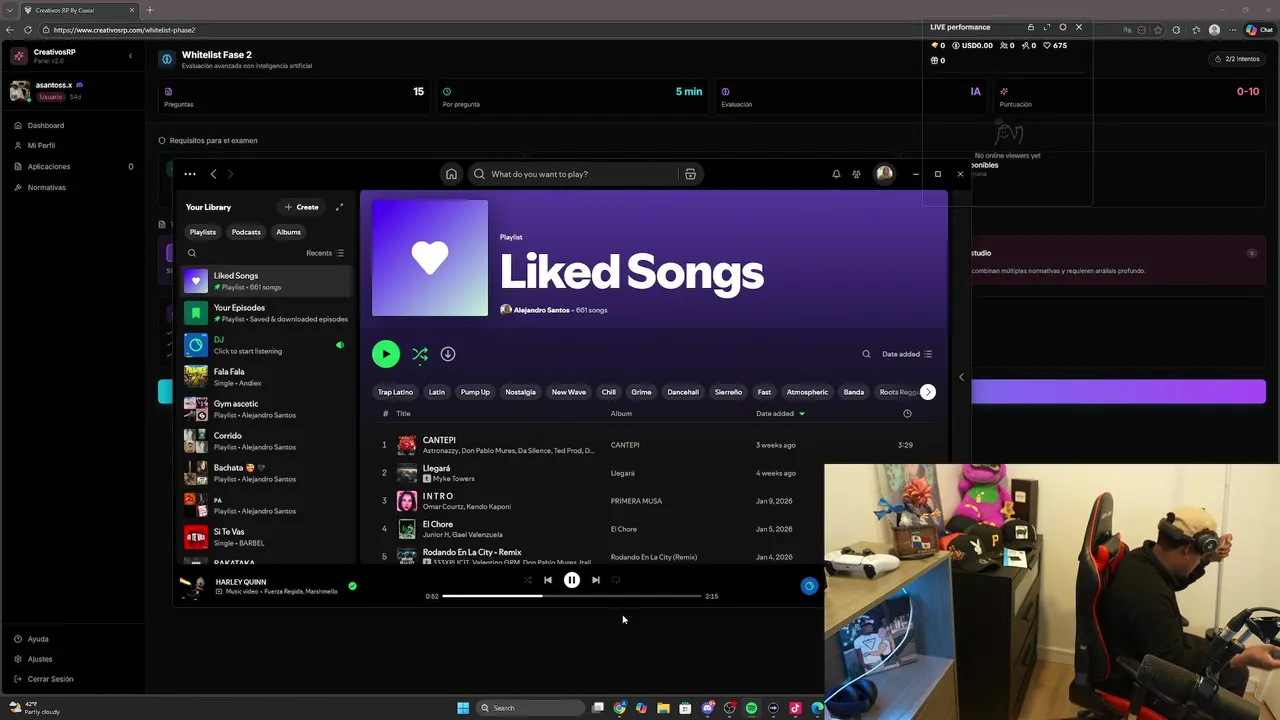Click Create in Your Library
1280x720 pixels.
click(301, 207)
